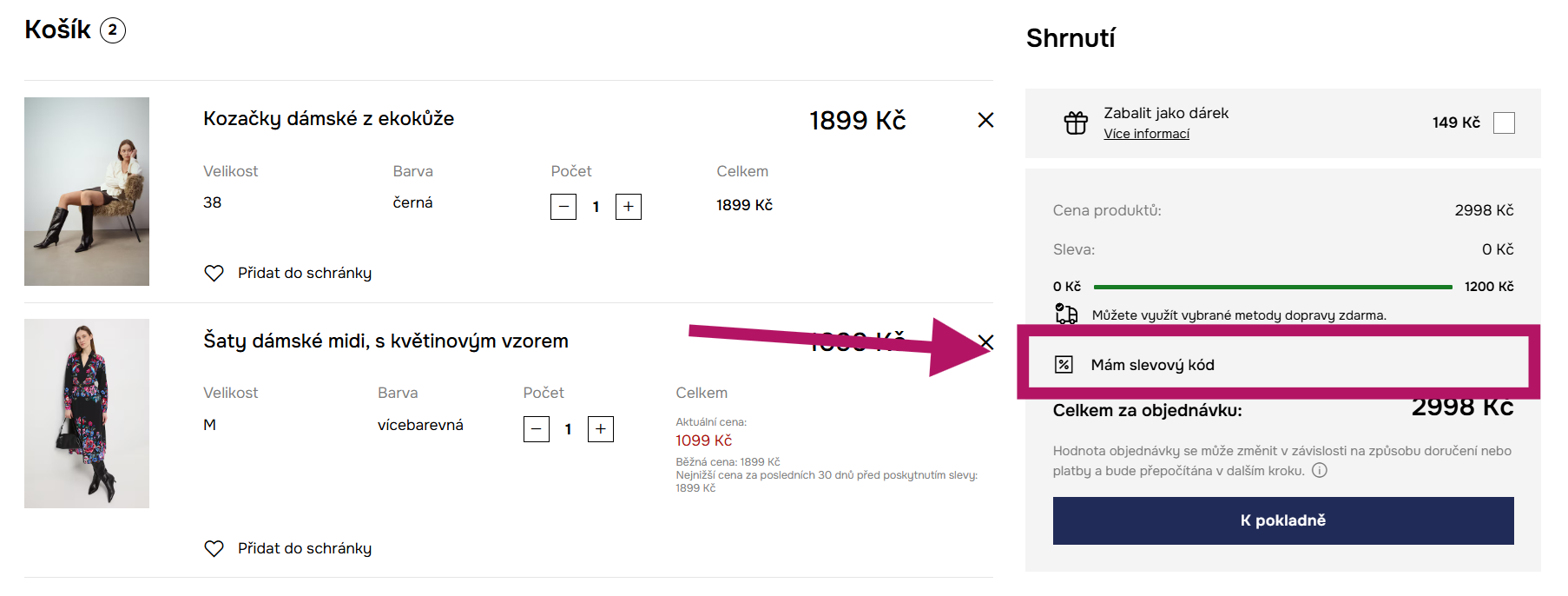Decrease quantity of Kozačky boots
Image resolution: width=1568 pixels, height=596 pixels.
coord(563,207)
